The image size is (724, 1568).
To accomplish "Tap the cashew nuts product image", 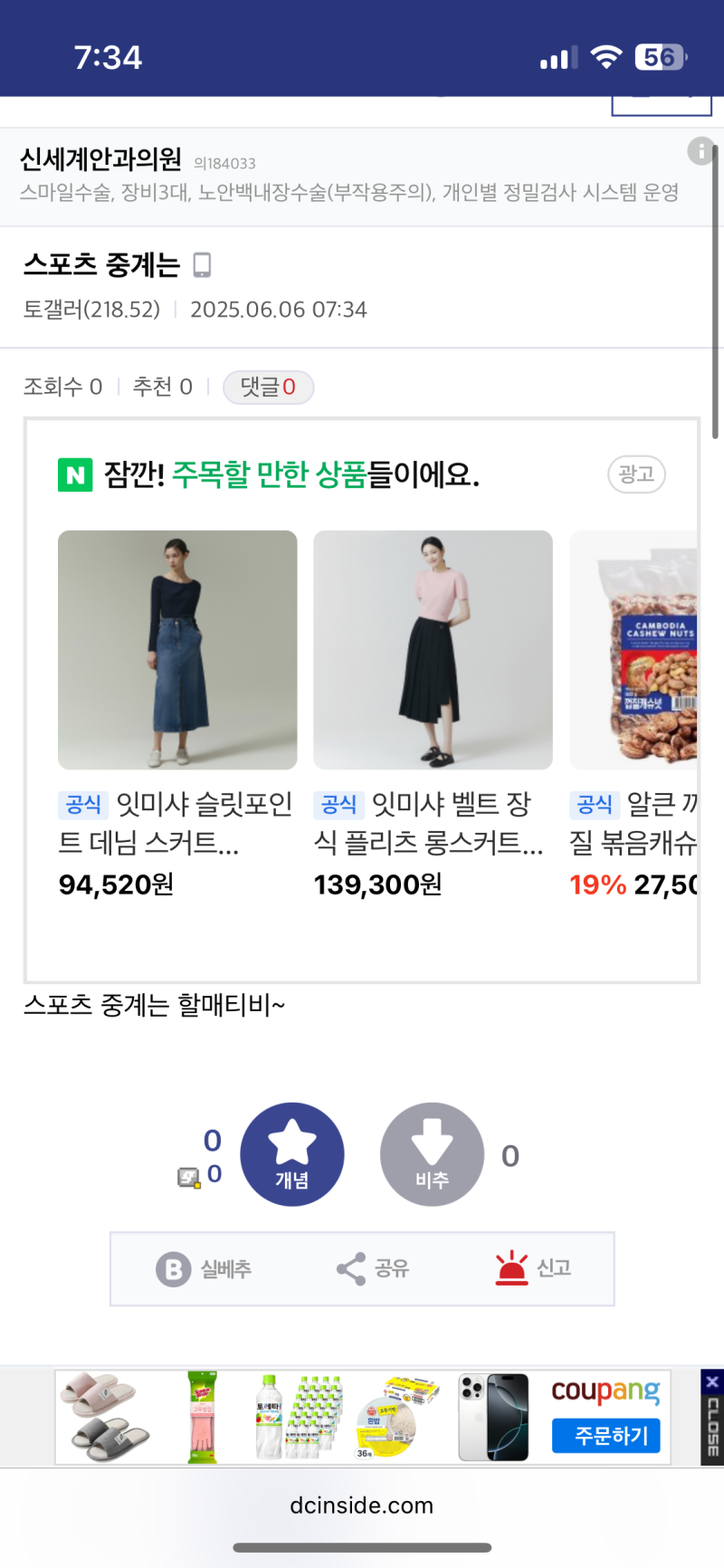I will point(634,650).
